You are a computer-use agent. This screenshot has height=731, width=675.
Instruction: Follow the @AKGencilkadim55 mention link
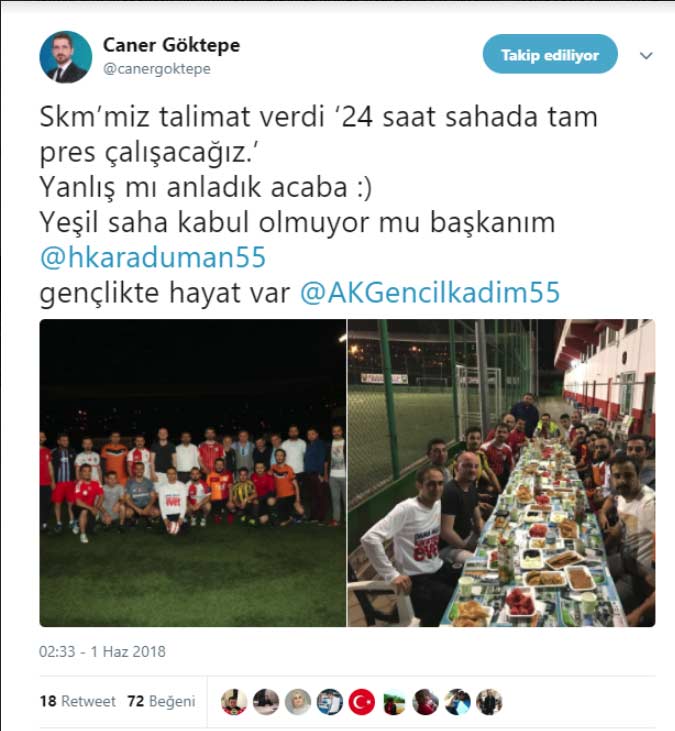point(430,292)
